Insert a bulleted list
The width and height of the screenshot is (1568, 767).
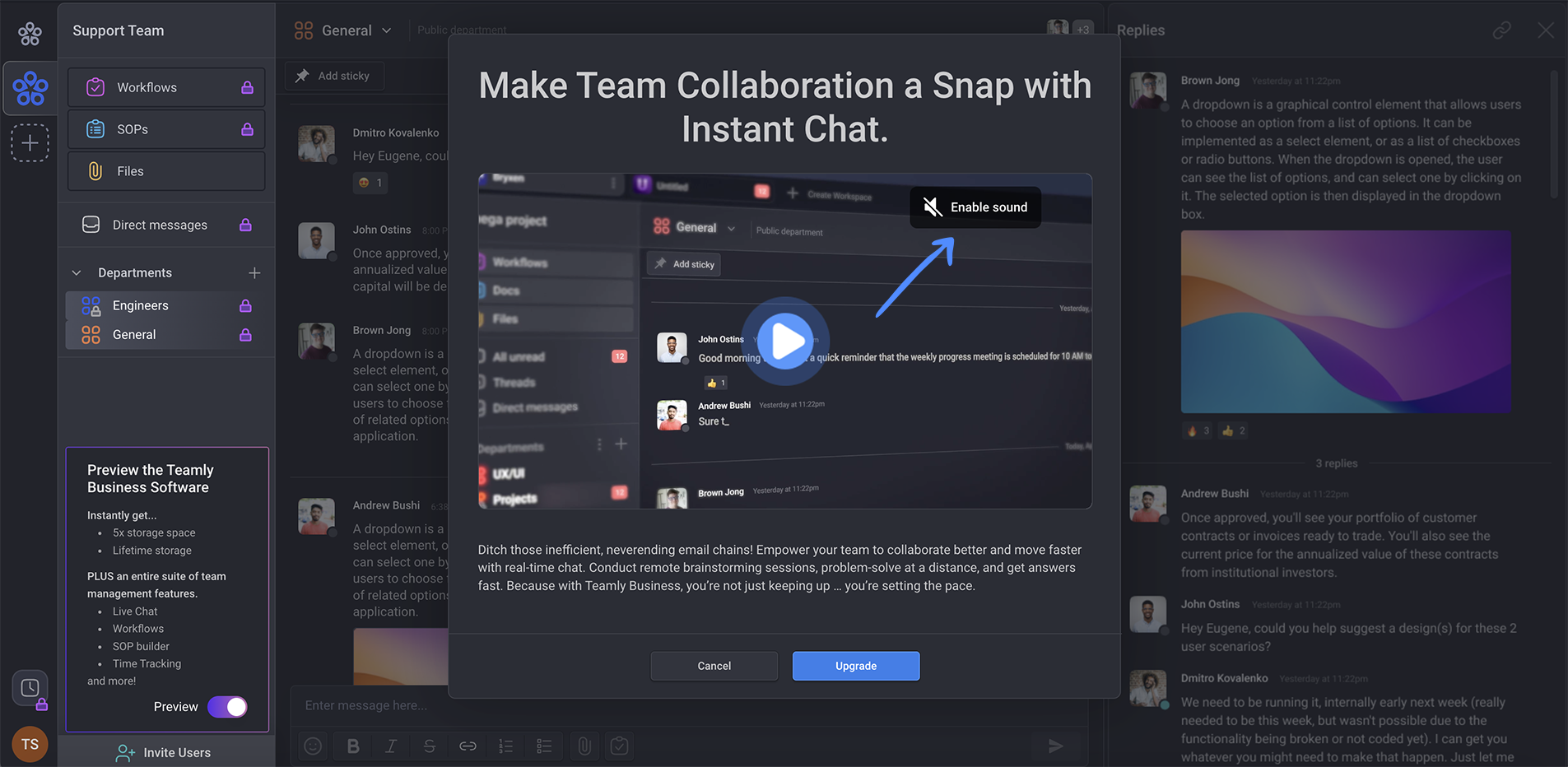(x=544, y=746)
